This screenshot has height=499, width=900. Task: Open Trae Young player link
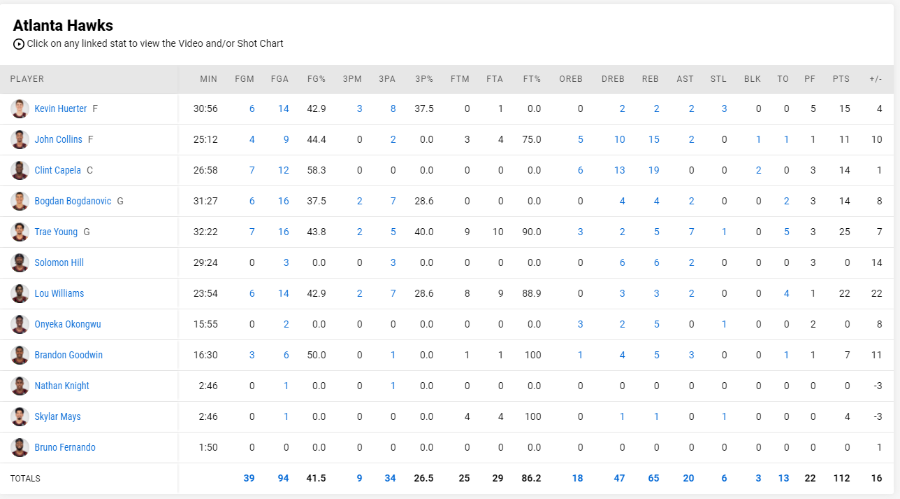56,232
